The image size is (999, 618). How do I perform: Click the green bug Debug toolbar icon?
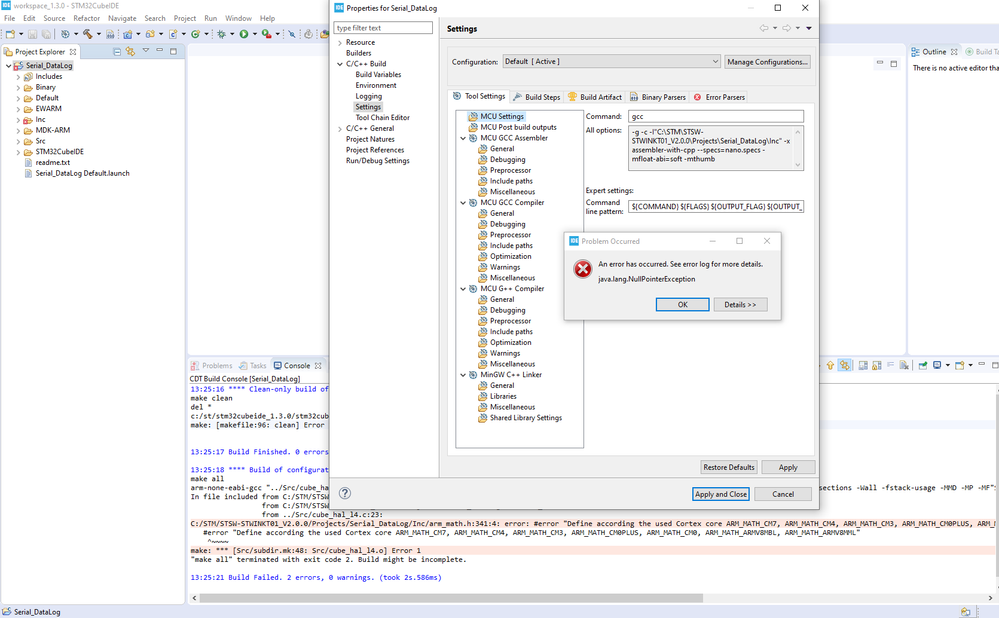point(222,34)
